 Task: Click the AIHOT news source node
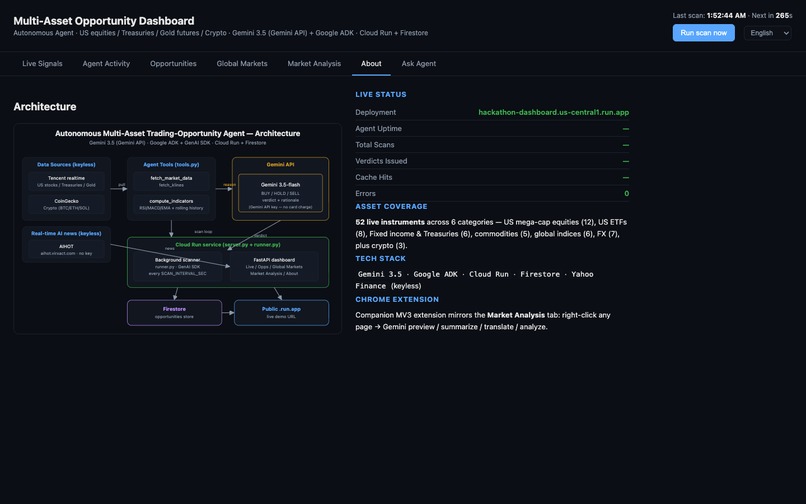(66, 249)
